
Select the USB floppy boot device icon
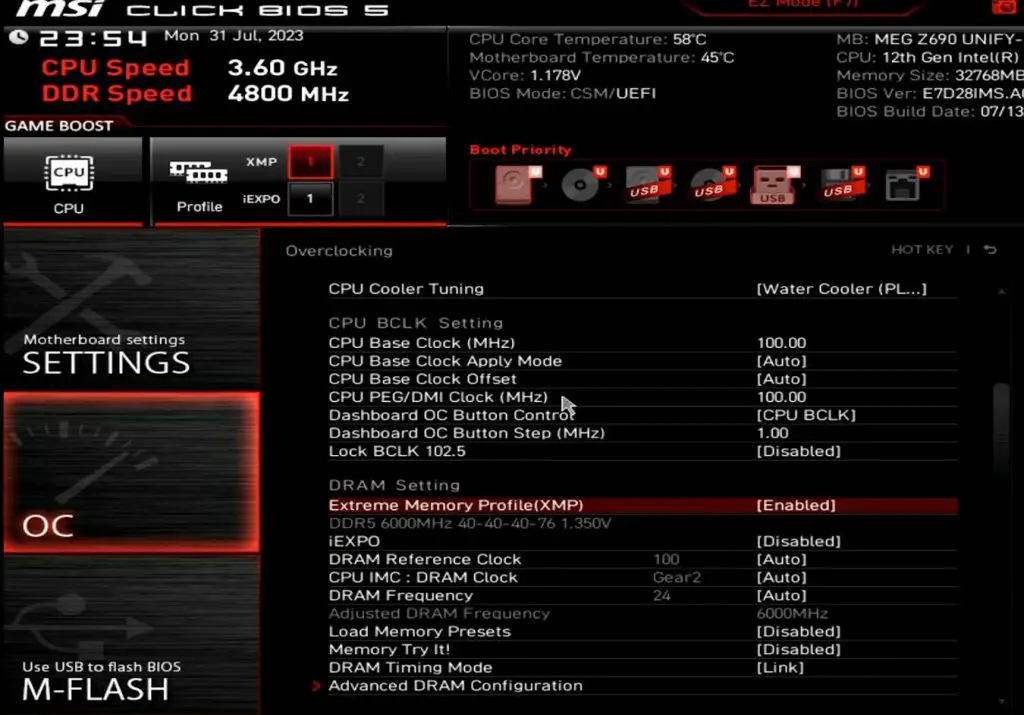(x=841, y=184)
